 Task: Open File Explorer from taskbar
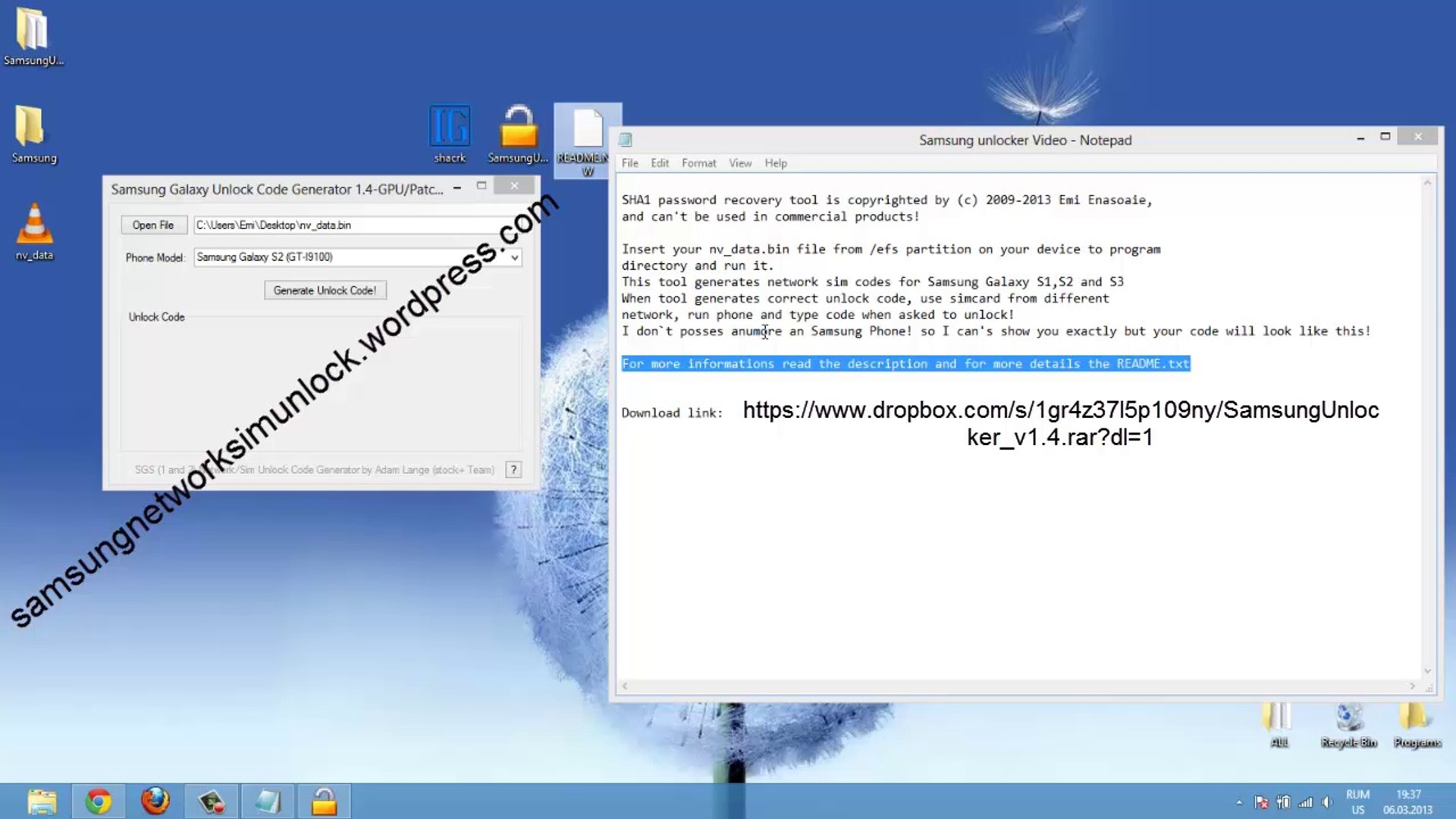click(42, 801)
